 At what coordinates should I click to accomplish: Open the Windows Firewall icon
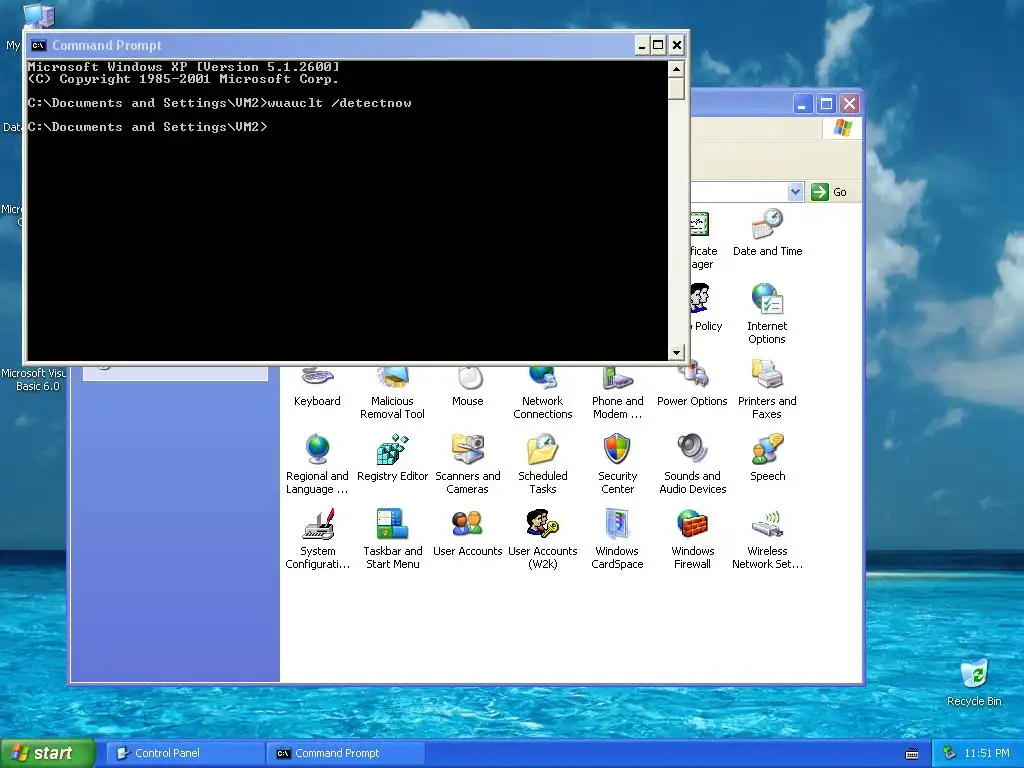(x=692, y=539)
